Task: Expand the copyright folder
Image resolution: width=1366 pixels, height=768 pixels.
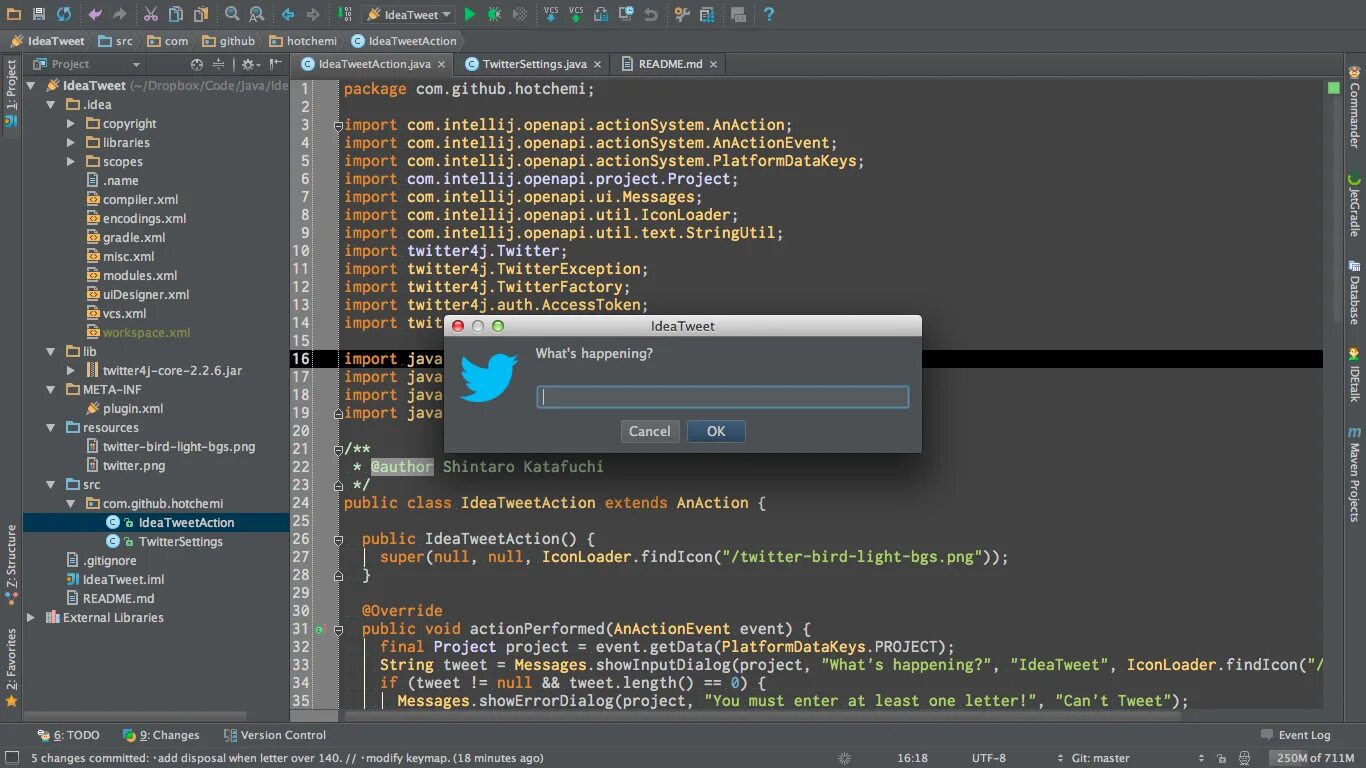Action: pos(71,123)
